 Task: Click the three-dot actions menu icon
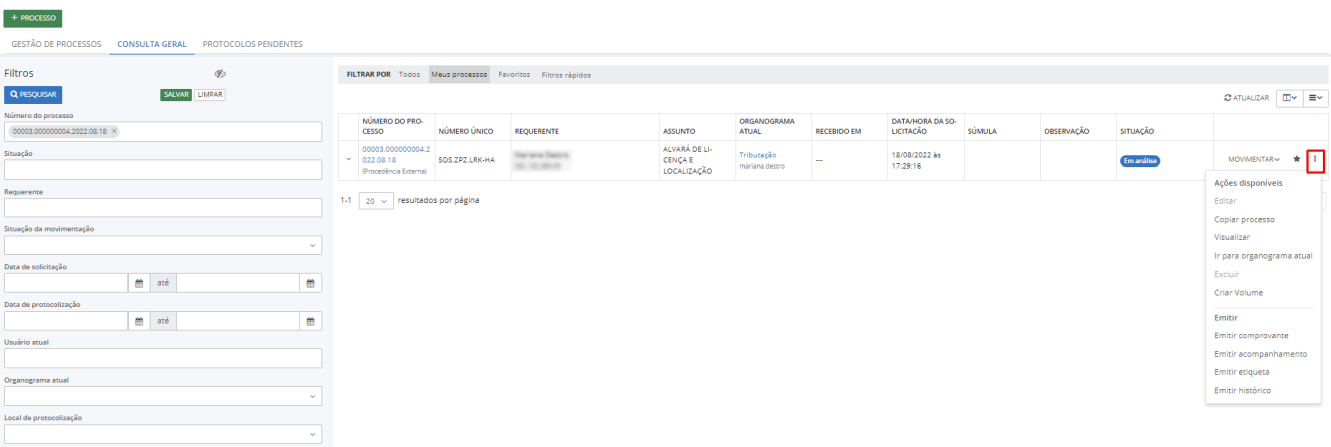(1315, 159)
